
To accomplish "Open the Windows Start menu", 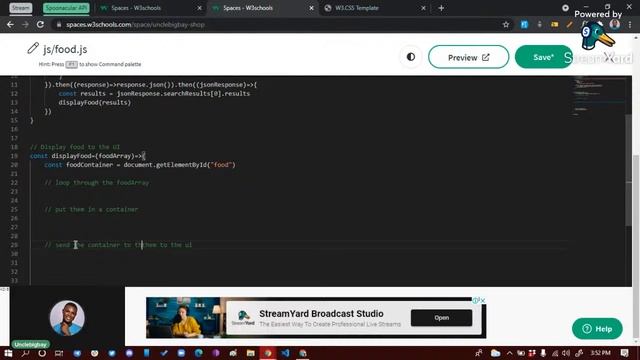I will [8, 353].
